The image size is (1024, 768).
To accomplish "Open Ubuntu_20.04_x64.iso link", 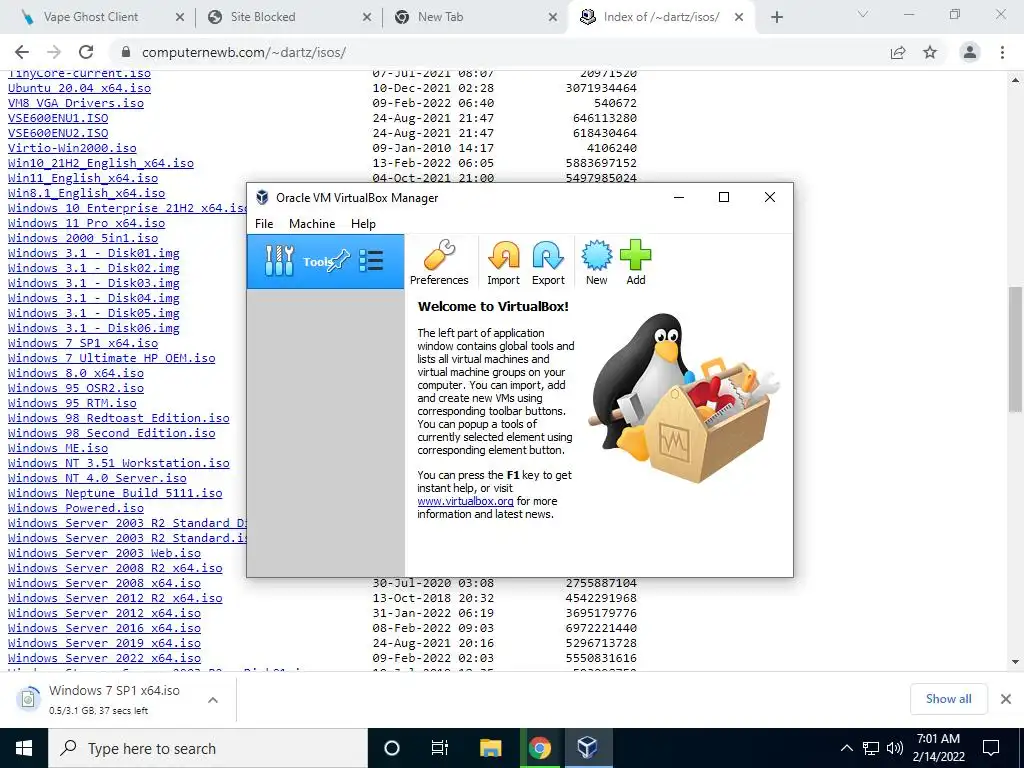I will click(79, 88).
